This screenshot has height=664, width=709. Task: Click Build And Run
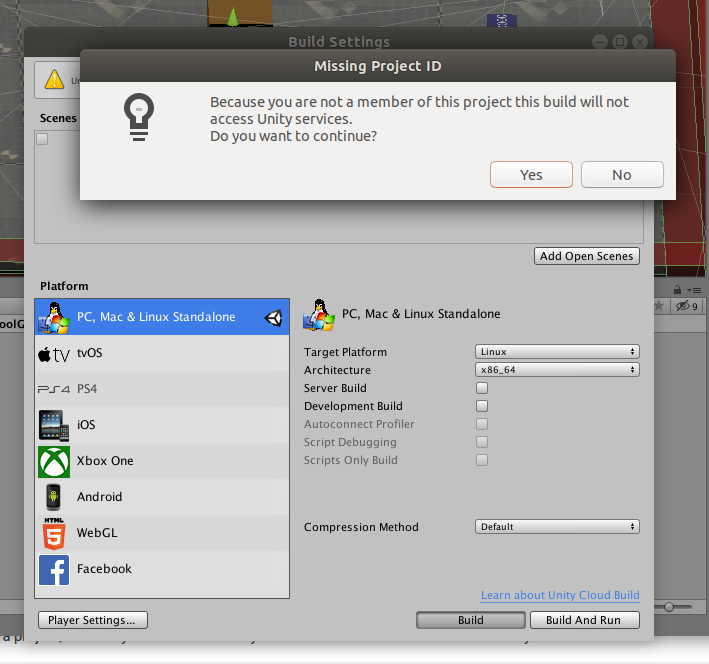click(584, 620)
